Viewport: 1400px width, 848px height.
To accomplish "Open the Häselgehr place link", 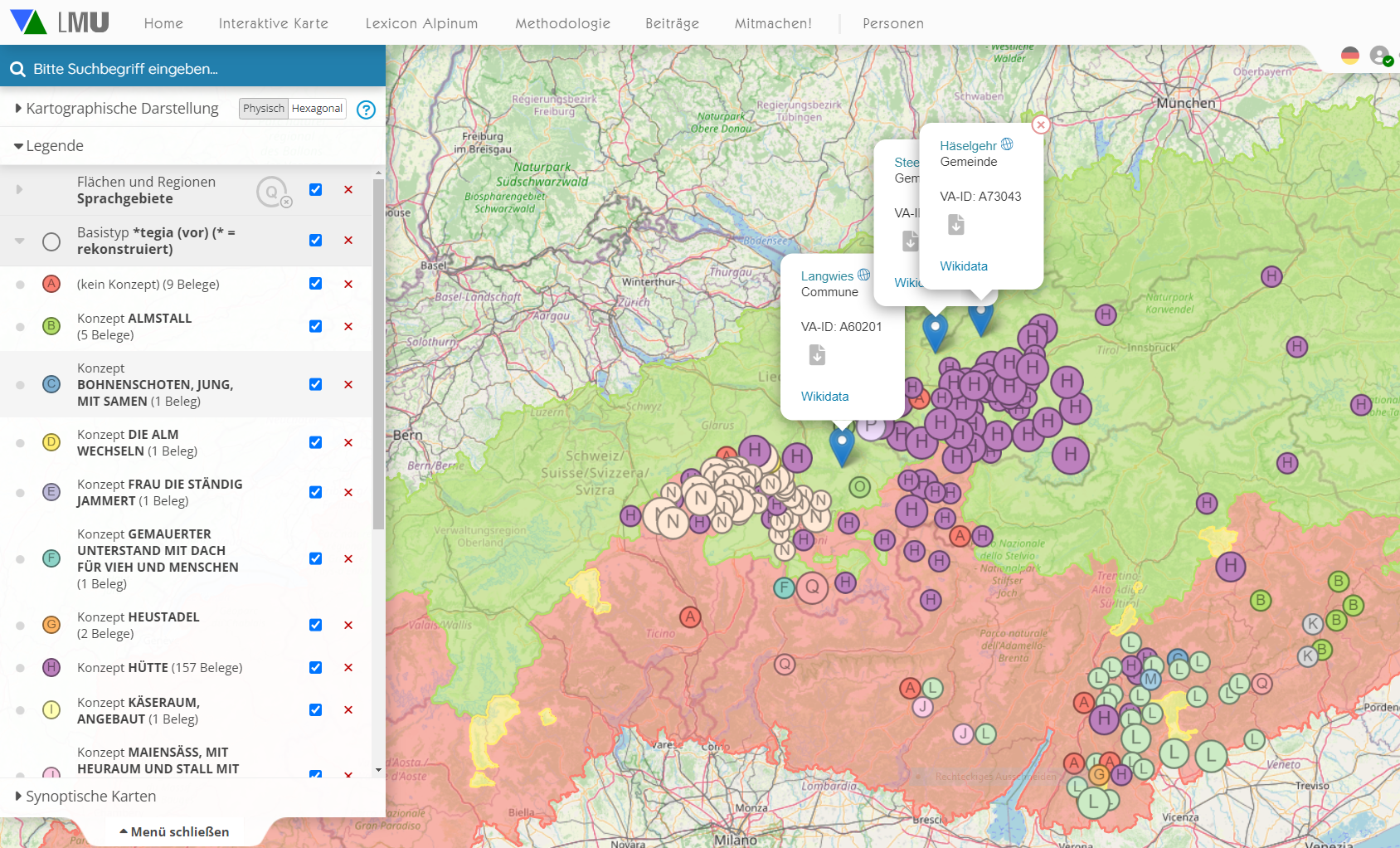I will [x=968, y=146].
